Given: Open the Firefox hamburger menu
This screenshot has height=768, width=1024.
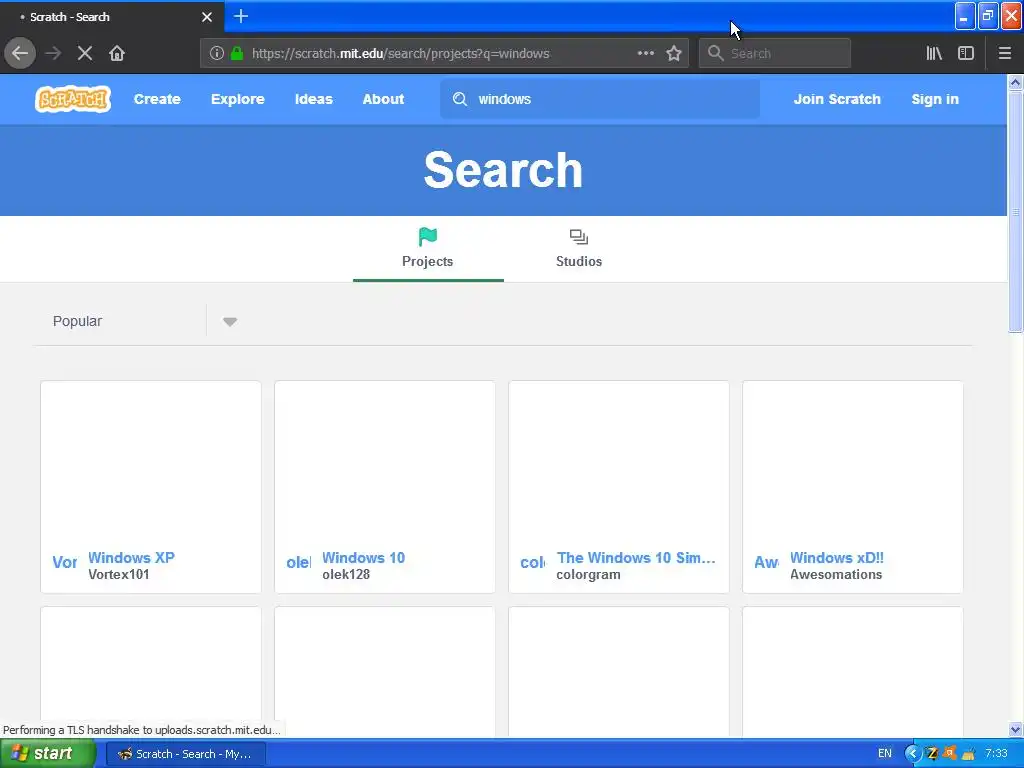Looking at the screenshot, I should pyautogui.click(x=1005, y=53).
